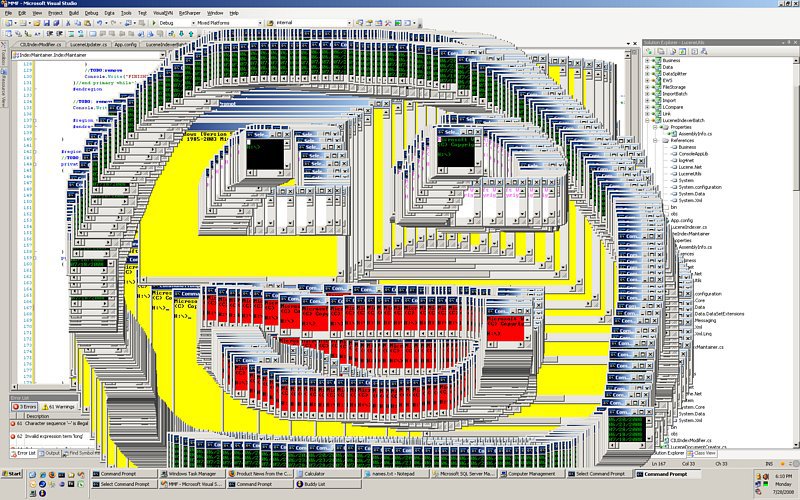Click the Find in Files icon beside internal
800x500 pixels.
(x=270, y=23)
